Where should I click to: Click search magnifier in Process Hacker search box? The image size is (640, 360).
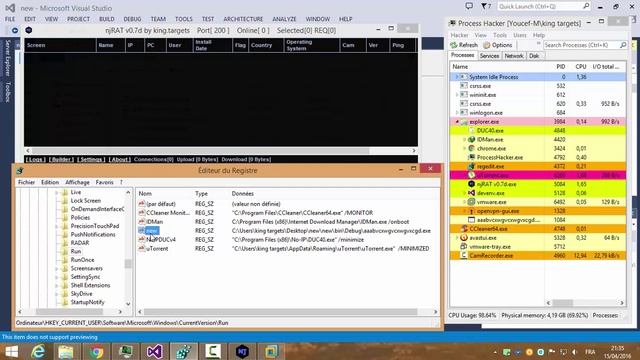pos(623,45)
